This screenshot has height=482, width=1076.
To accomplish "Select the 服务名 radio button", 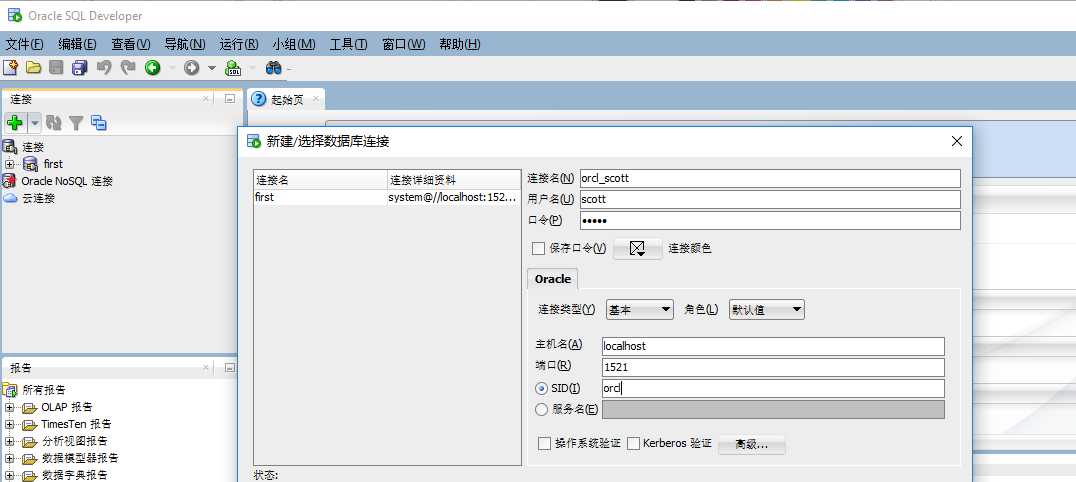I will tap(541, 410).
